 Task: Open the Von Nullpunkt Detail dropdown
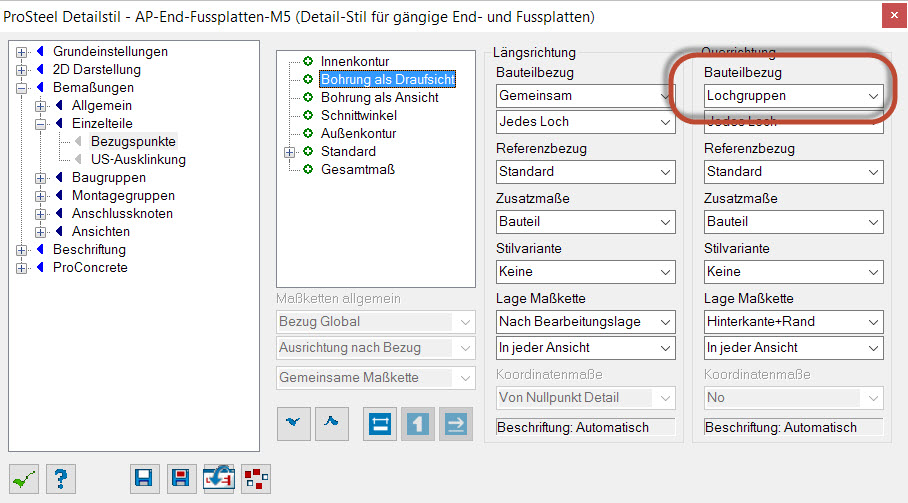pos(585,398)
